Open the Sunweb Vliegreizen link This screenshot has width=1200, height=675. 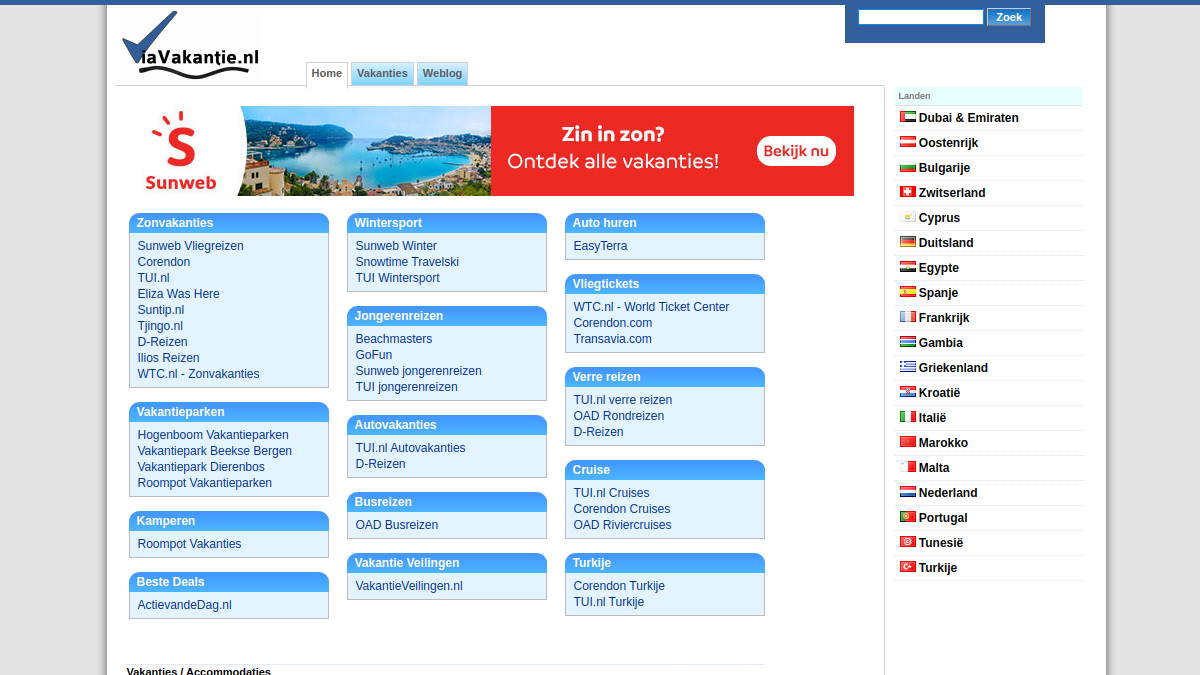tap(191, 246)
